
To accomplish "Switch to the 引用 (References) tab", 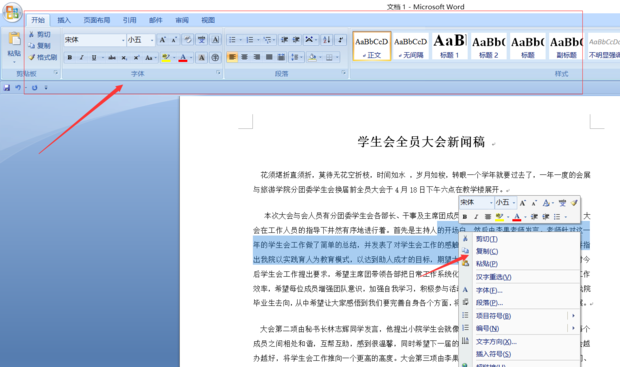I will 129,20.
